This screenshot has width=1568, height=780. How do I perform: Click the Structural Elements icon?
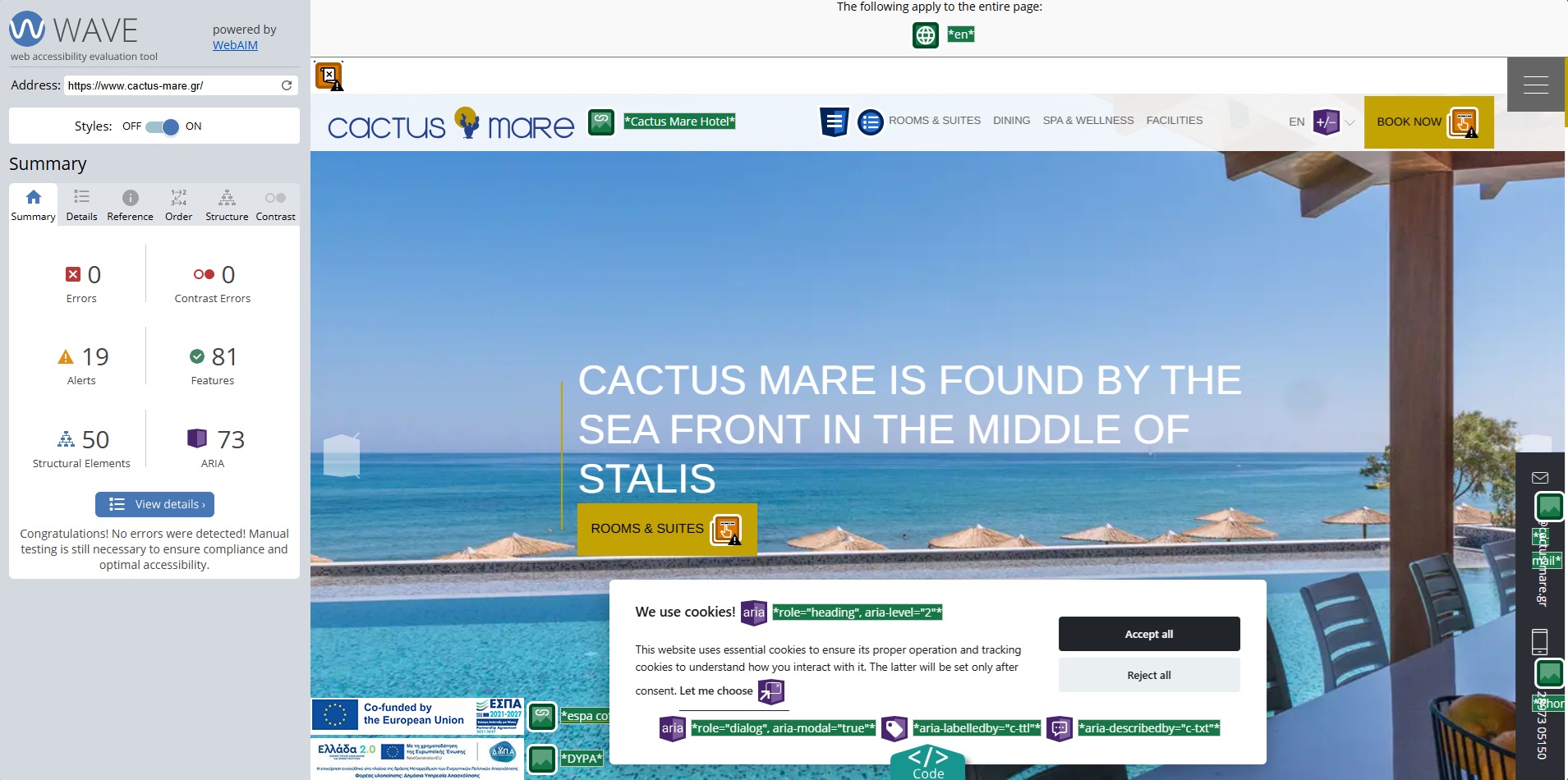66,439
